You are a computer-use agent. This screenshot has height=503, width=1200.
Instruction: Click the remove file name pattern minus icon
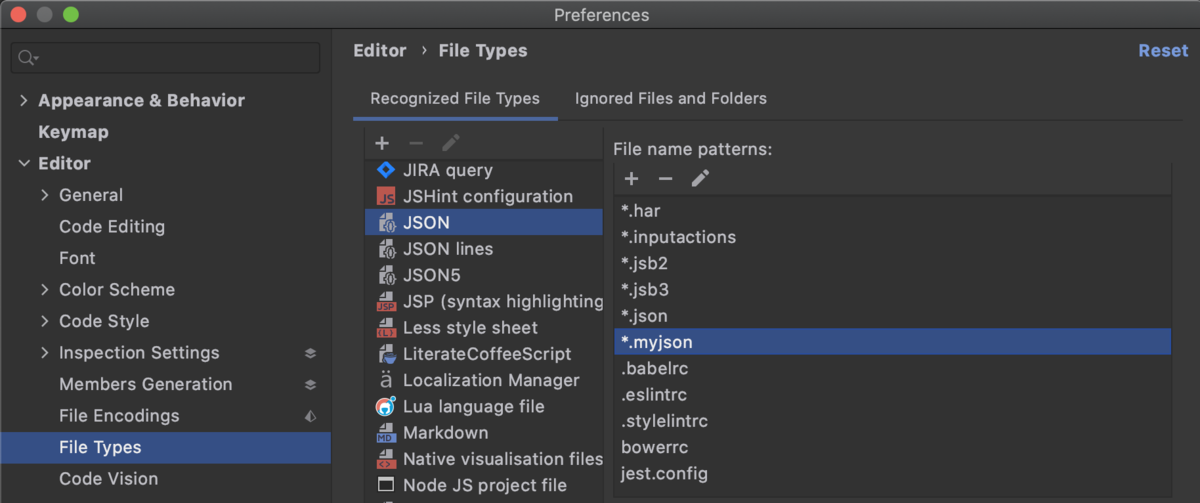tap(665, 179)
